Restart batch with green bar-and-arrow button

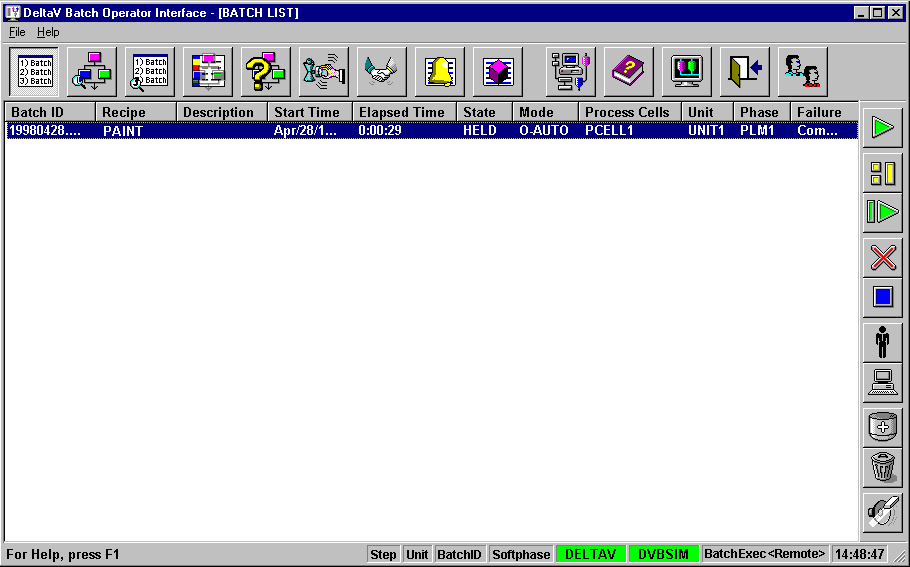pyautogui.click(x=883, y=212)
